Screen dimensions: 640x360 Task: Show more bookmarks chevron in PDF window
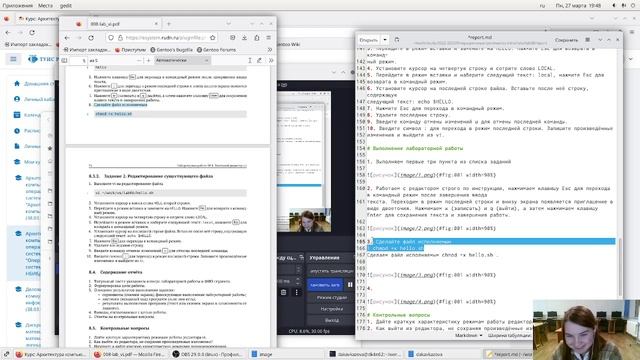click(x=270, y=49)
